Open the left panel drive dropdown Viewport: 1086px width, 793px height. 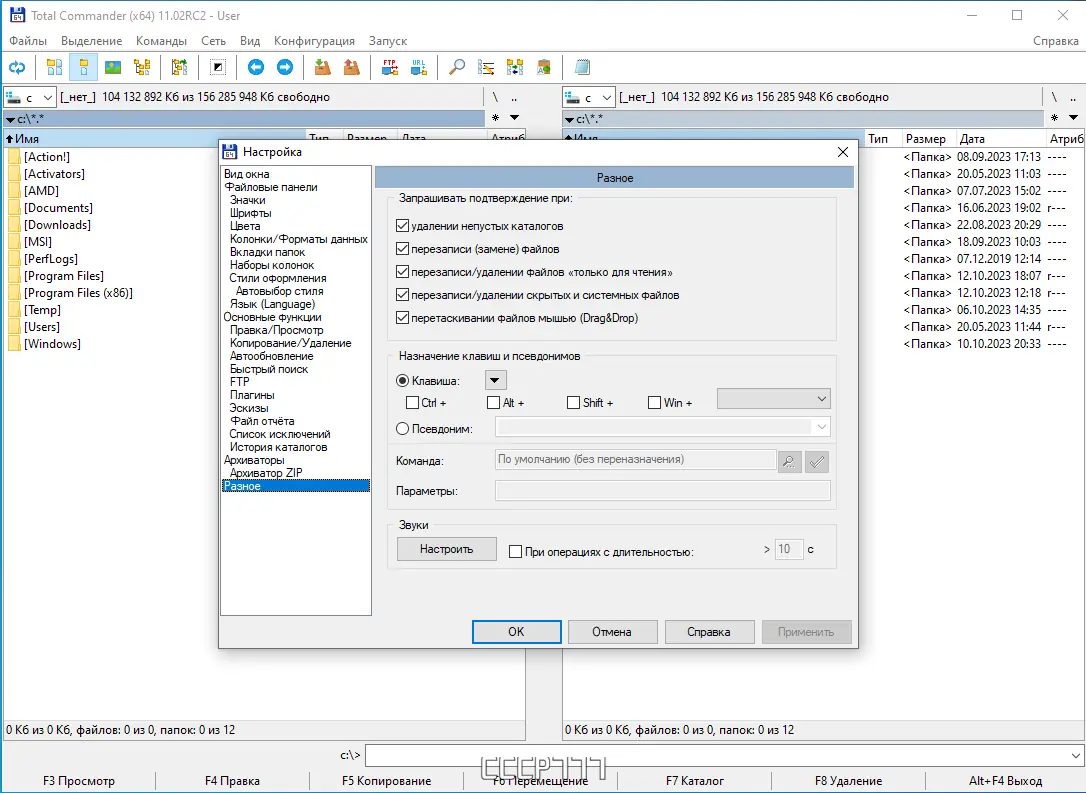[29, 97]
